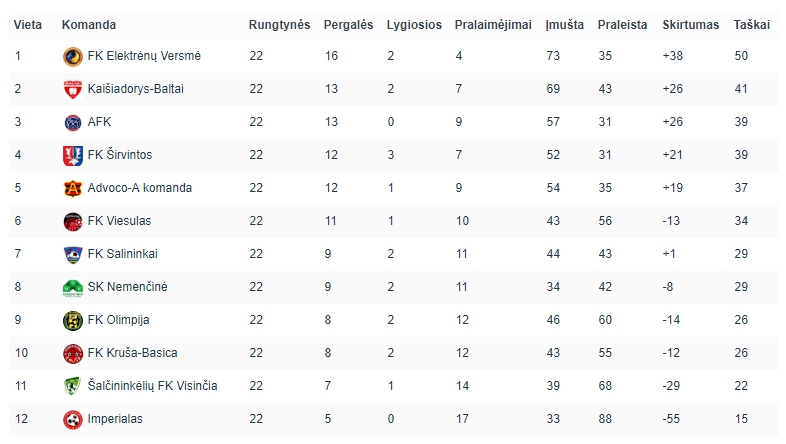Click the Šalčininkėlių FK Visinčia green badge
Image resolution: width=786 pixels, height=444 pixels.
click(x=73, y=386)
